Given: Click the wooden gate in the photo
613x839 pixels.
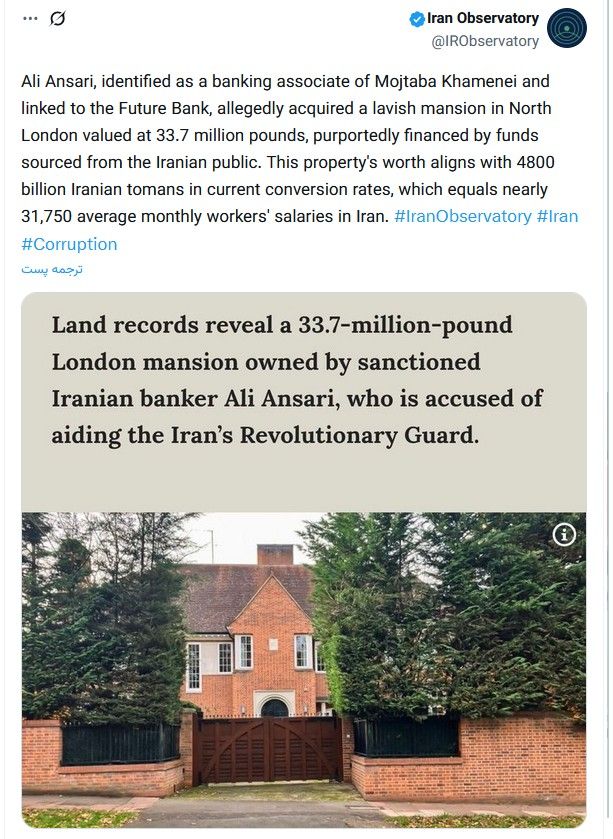Looking at the screenshot, I should pos(268,749).
